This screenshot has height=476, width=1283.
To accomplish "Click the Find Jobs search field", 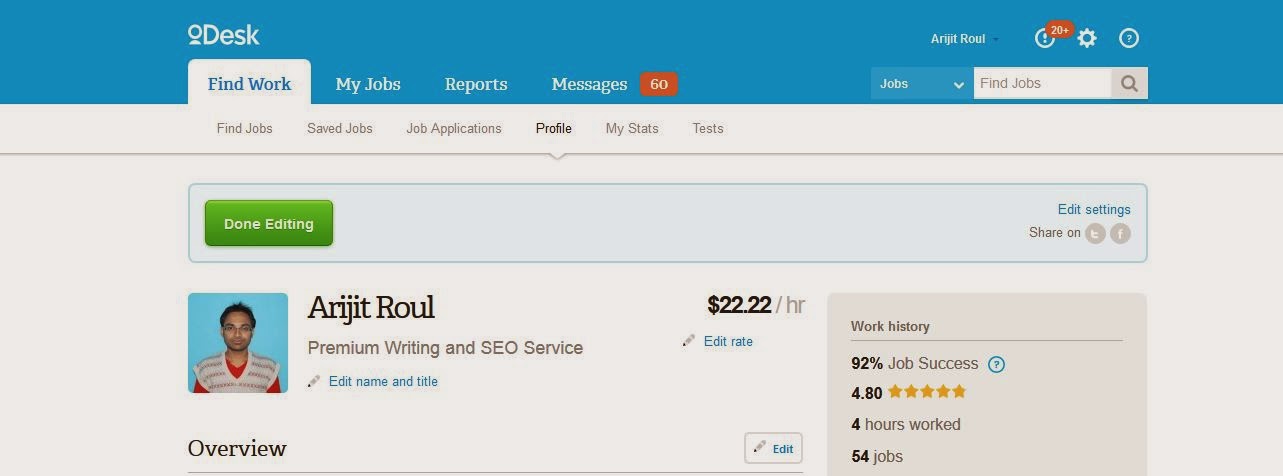I will (x=1042, y=84).
